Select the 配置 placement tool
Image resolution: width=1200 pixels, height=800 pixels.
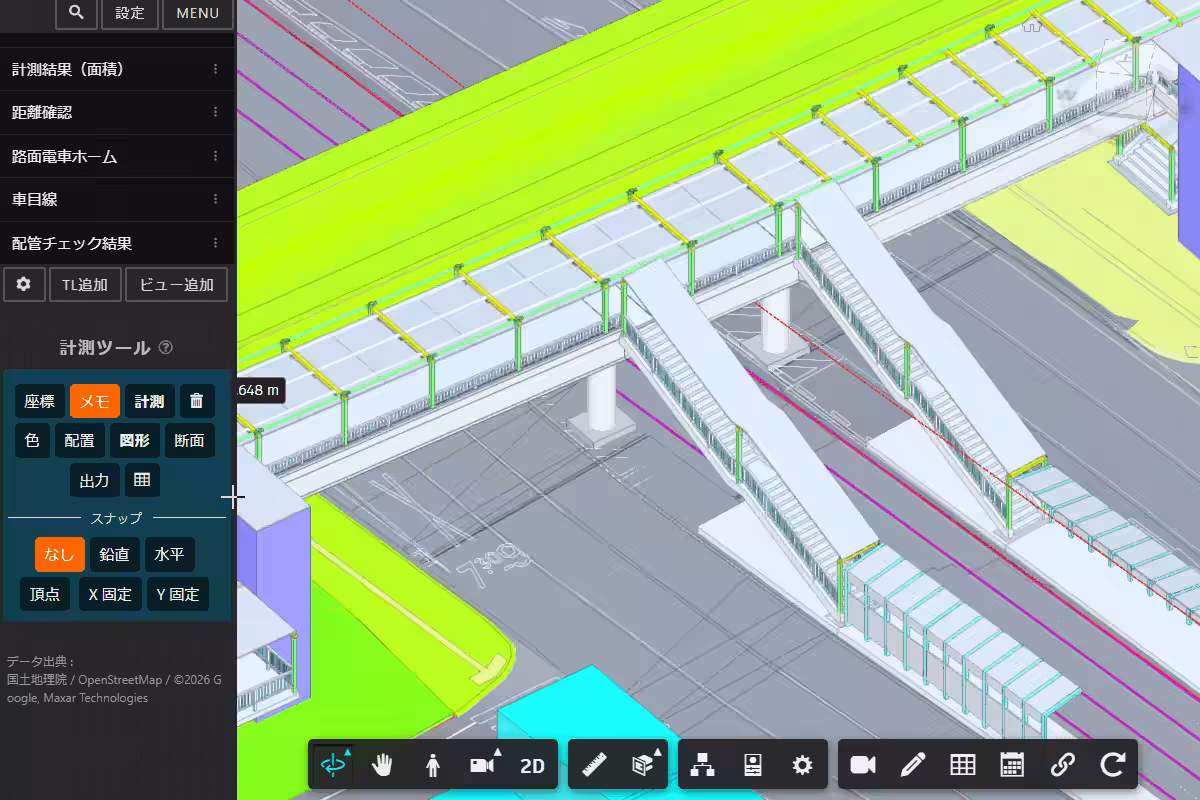pyautogui.click(x=80, y=441)
